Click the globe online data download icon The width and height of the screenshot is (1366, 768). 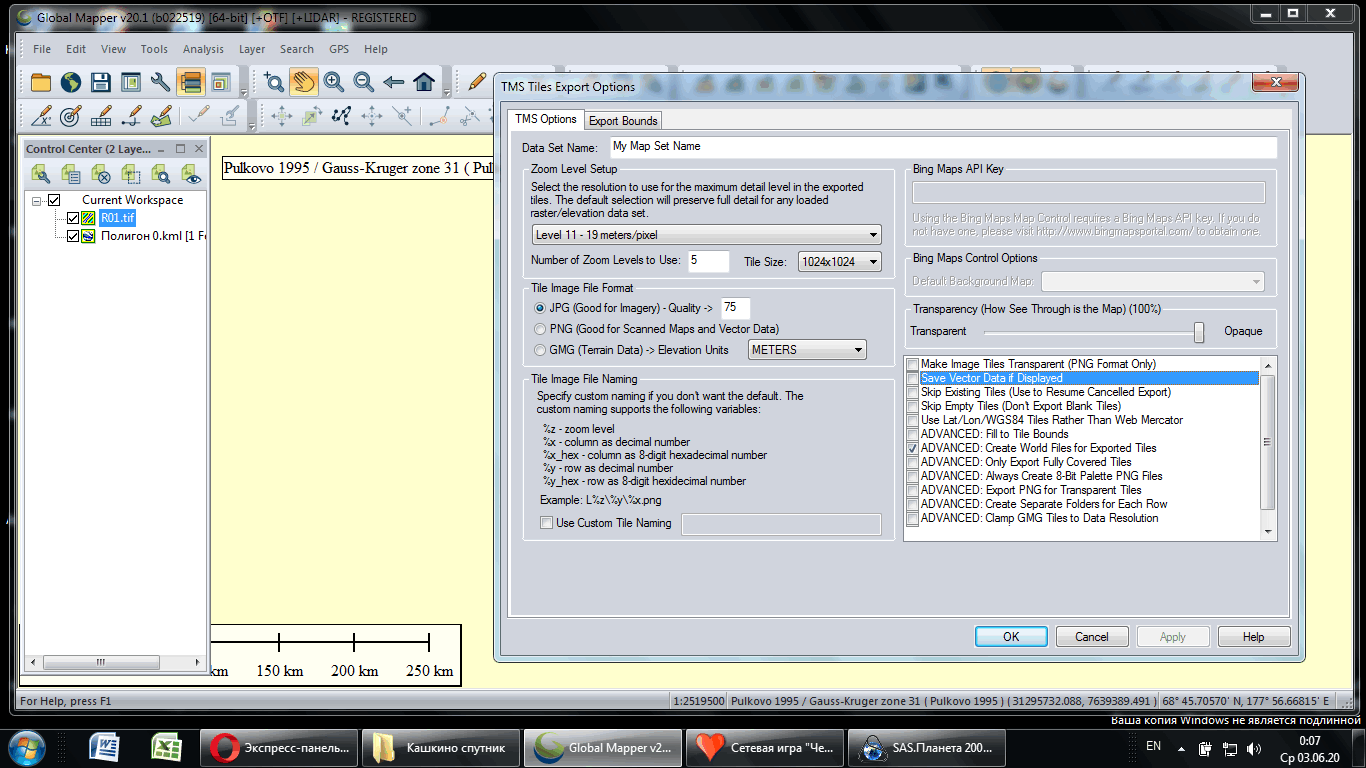(71, 82)
